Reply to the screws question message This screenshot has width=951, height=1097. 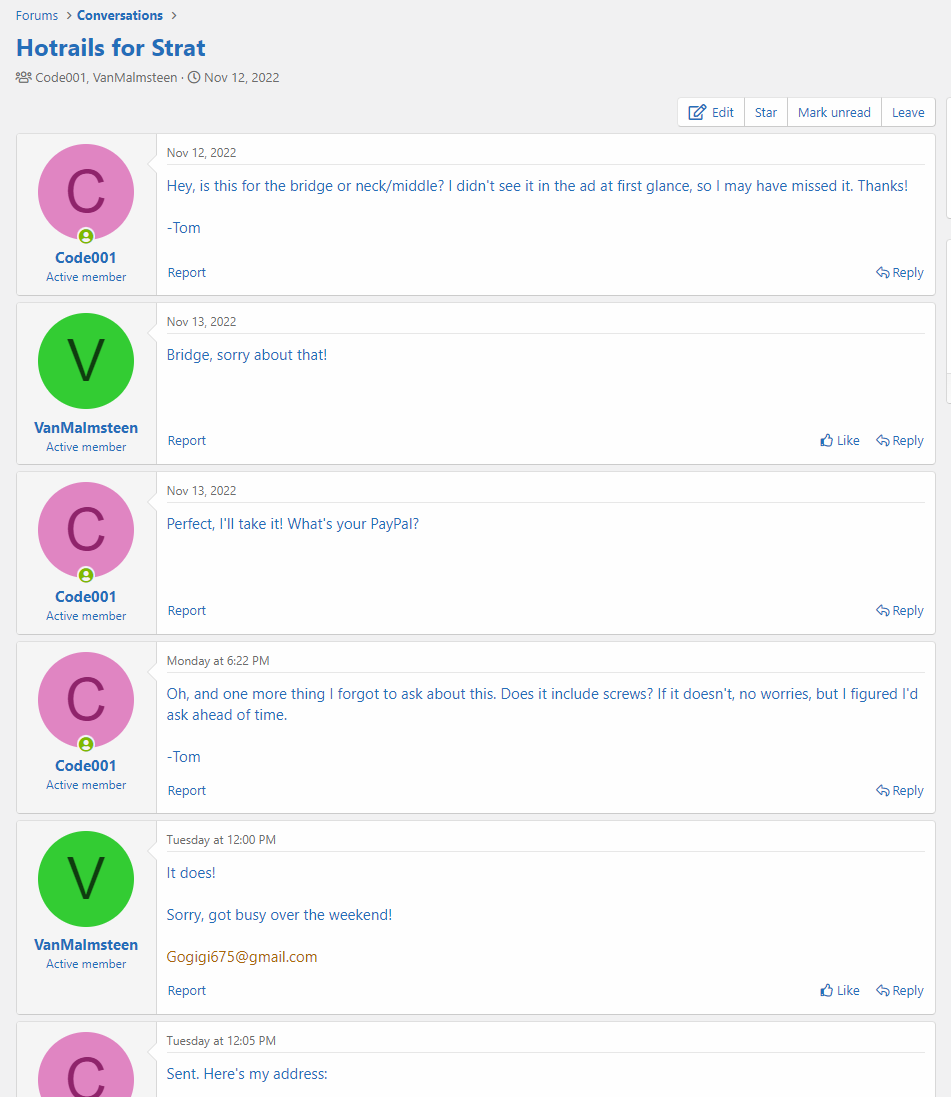click(900, 790)
